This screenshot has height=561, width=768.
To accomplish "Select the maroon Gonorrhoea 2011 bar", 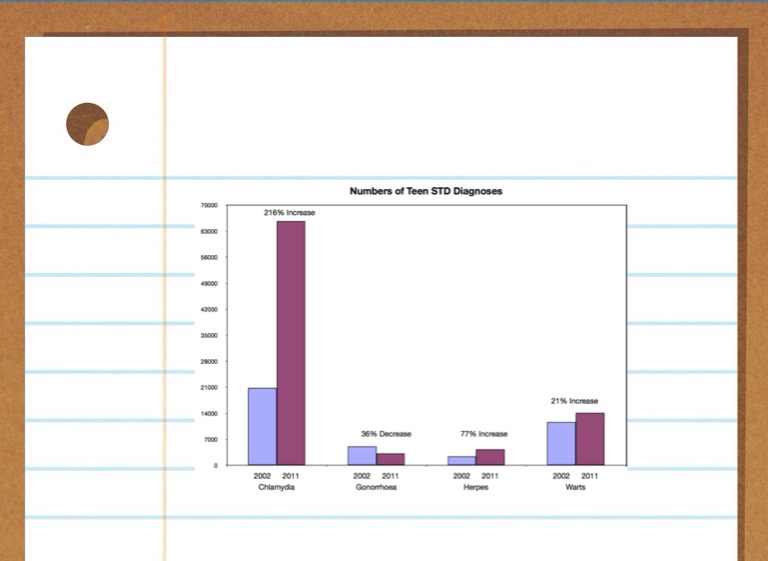I will pyautogui.click(x=391, y=459).
